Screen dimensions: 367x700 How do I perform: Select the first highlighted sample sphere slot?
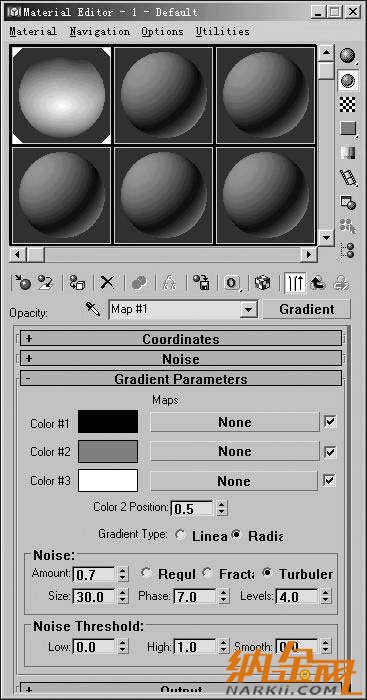61,96
